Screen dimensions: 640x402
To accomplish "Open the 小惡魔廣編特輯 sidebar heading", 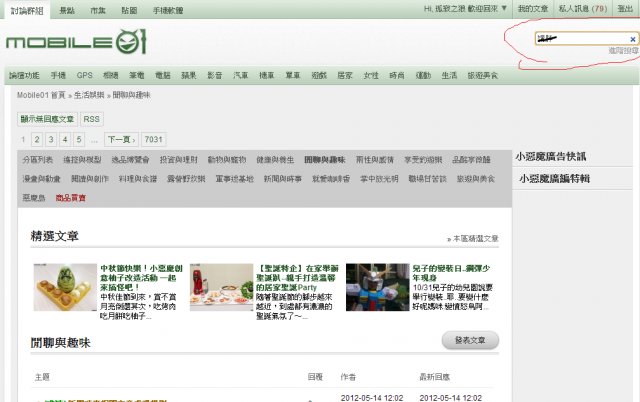I will pyautogui.click(x=554, y=178).
